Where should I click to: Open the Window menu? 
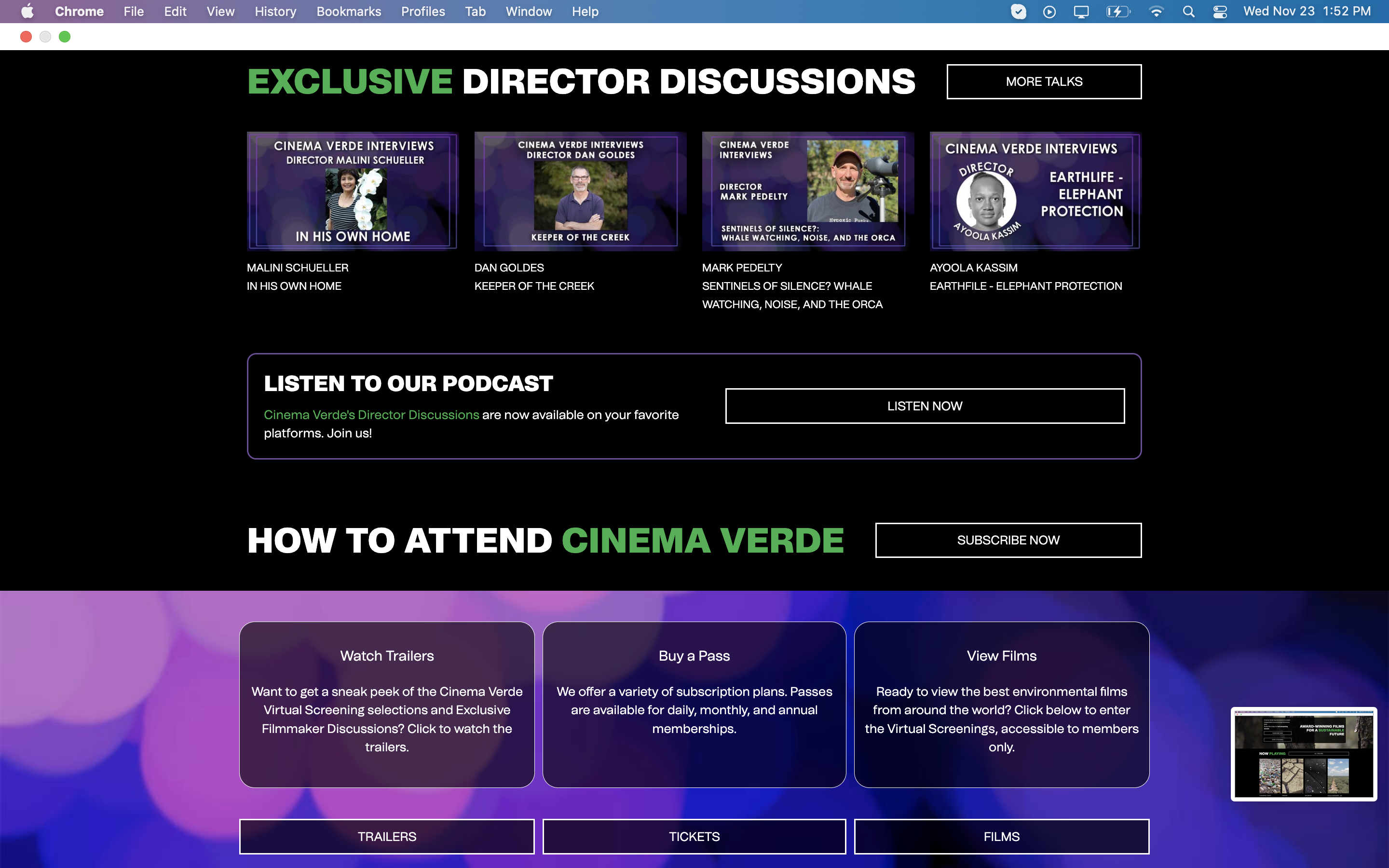[529, 12]
